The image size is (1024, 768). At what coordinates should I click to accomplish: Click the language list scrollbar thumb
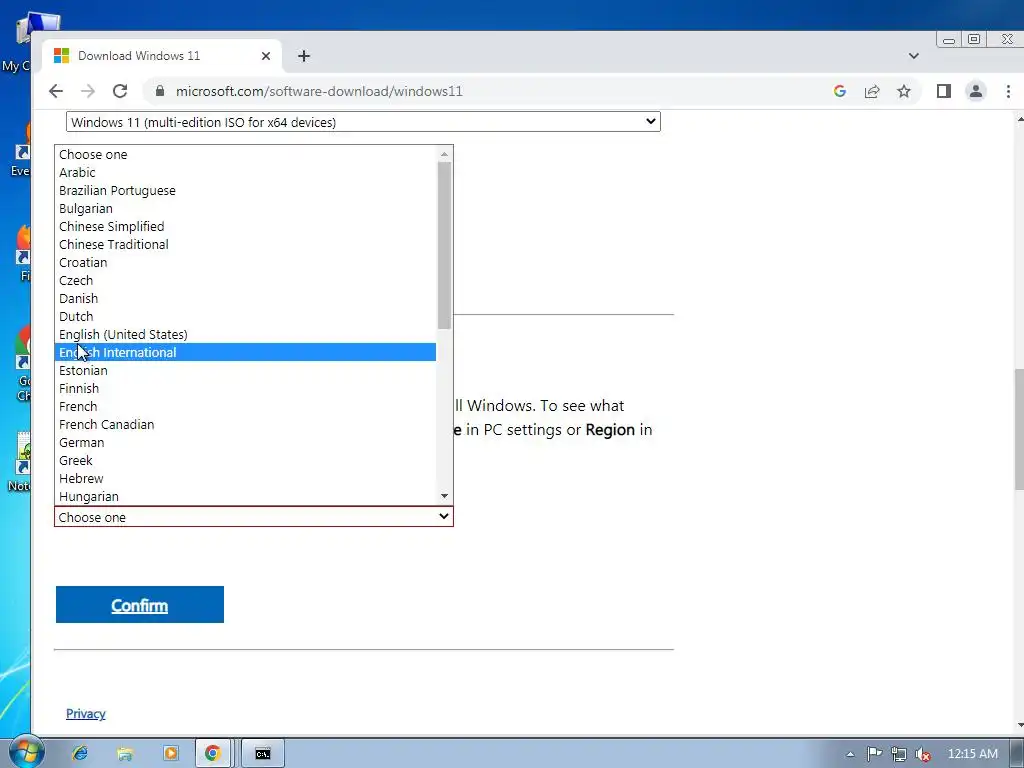[x=444, y=246]
